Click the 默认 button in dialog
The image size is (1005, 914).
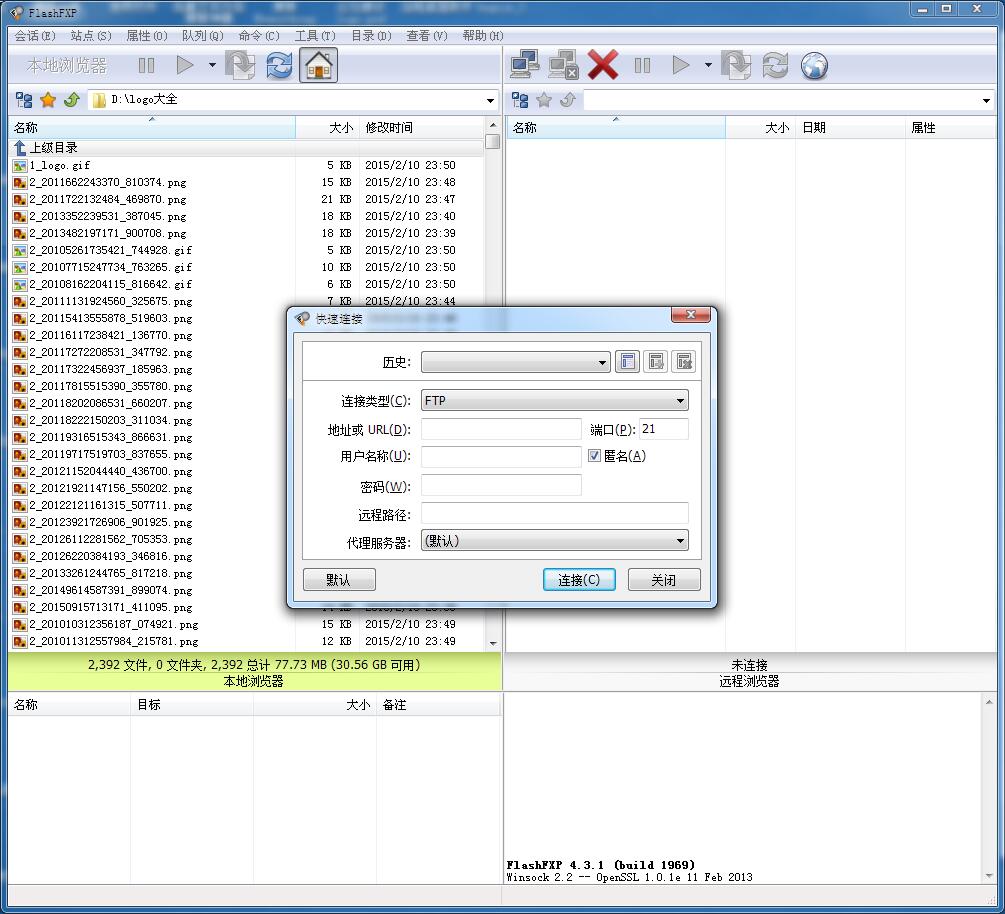(339, 580)
